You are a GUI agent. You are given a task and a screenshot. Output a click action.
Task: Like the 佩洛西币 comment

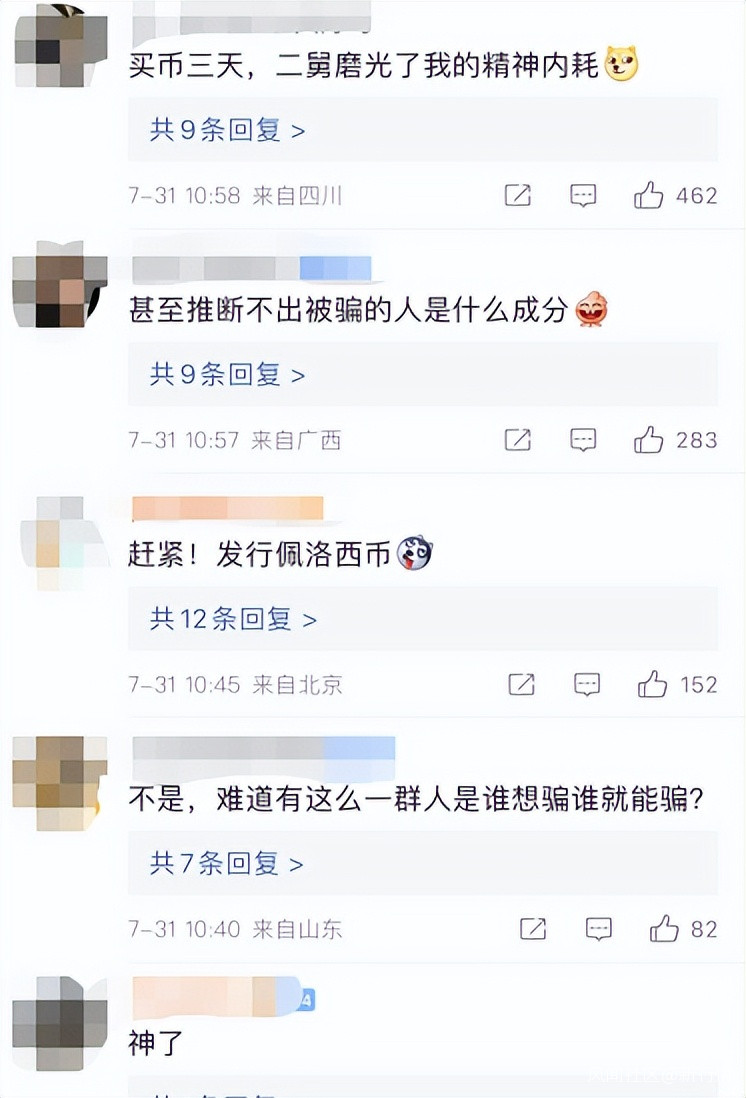click(x=652, y=684)
